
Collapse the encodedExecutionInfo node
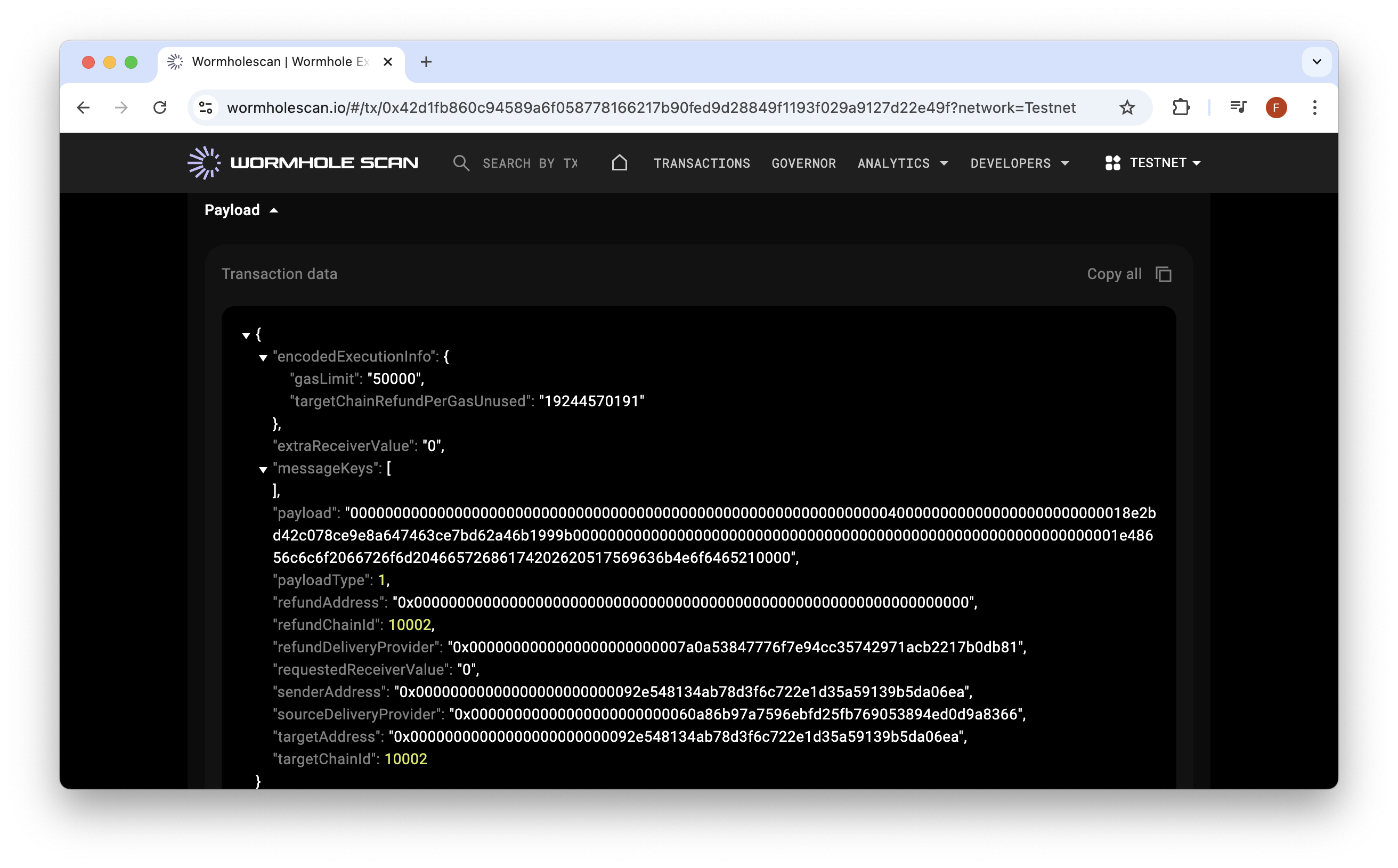click(x=263, y=358)
